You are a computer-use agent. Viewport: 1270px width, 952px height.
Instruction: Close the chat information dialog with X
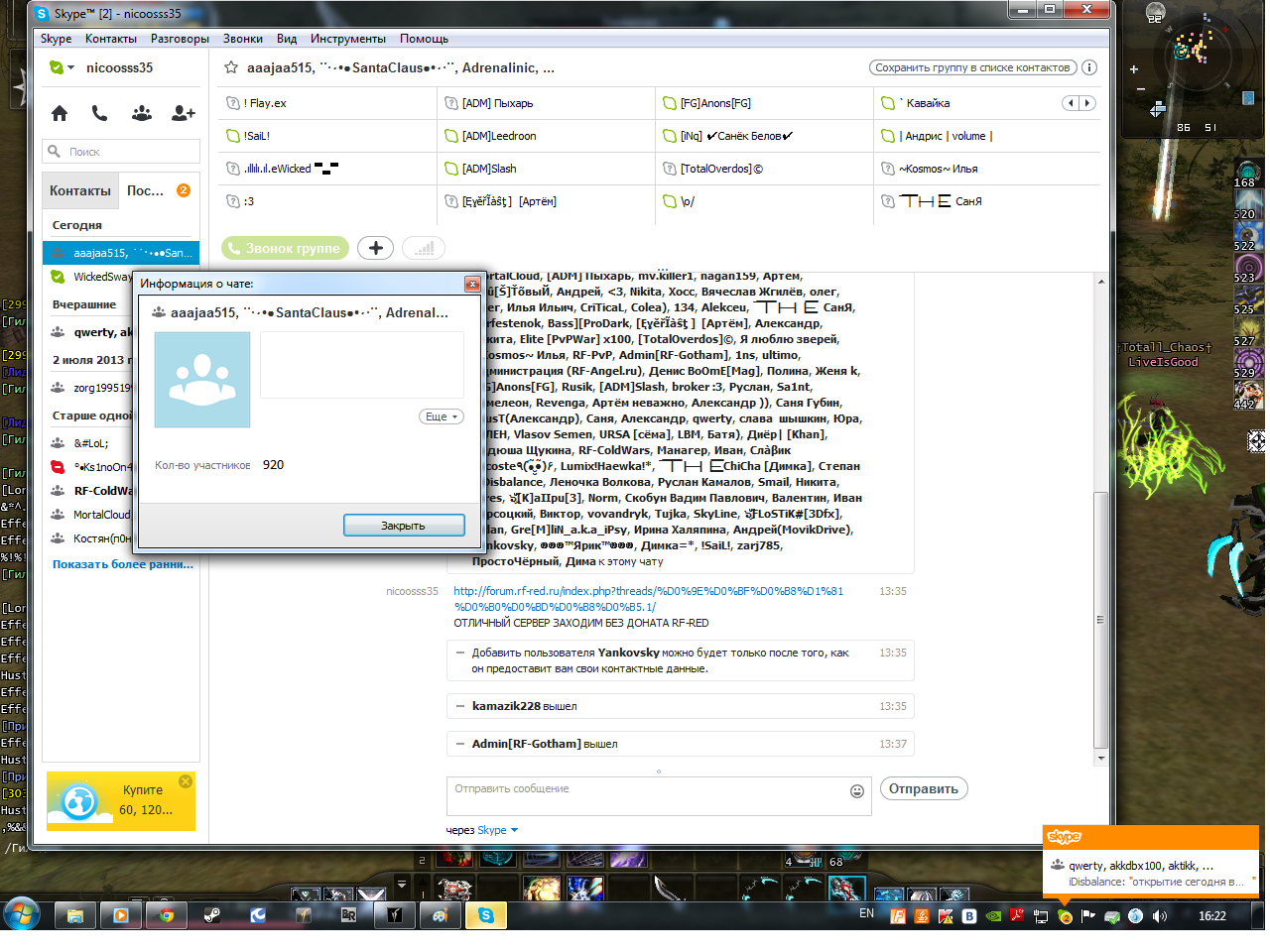coord(472,284)
